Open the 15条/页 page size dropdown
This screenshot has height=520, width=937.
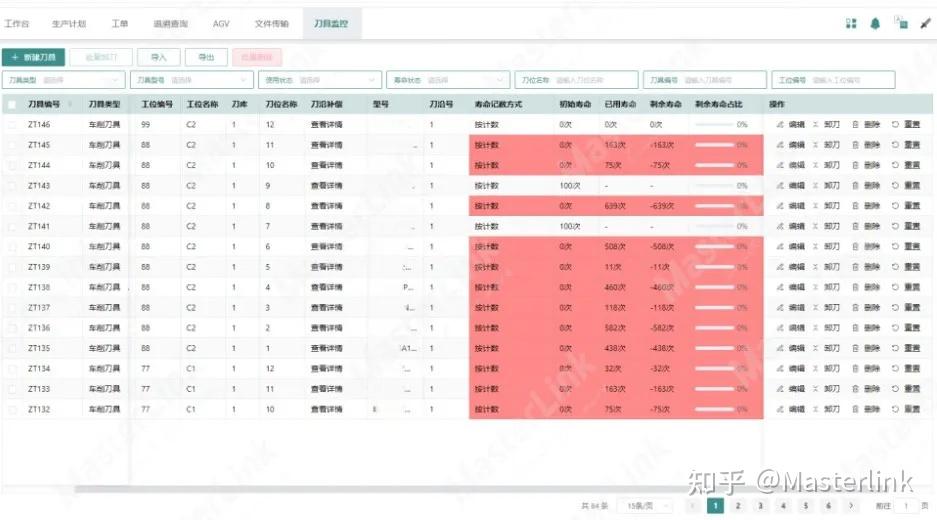point(645,506)
